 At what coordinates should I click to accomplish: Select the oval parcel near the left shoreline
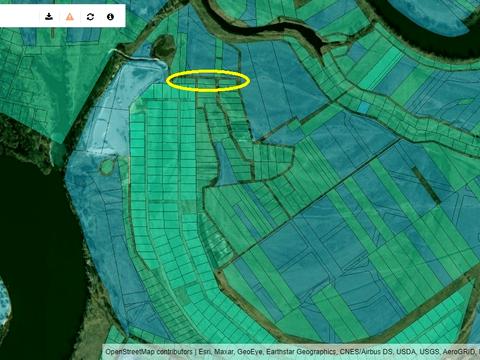[x=108, y=166]
